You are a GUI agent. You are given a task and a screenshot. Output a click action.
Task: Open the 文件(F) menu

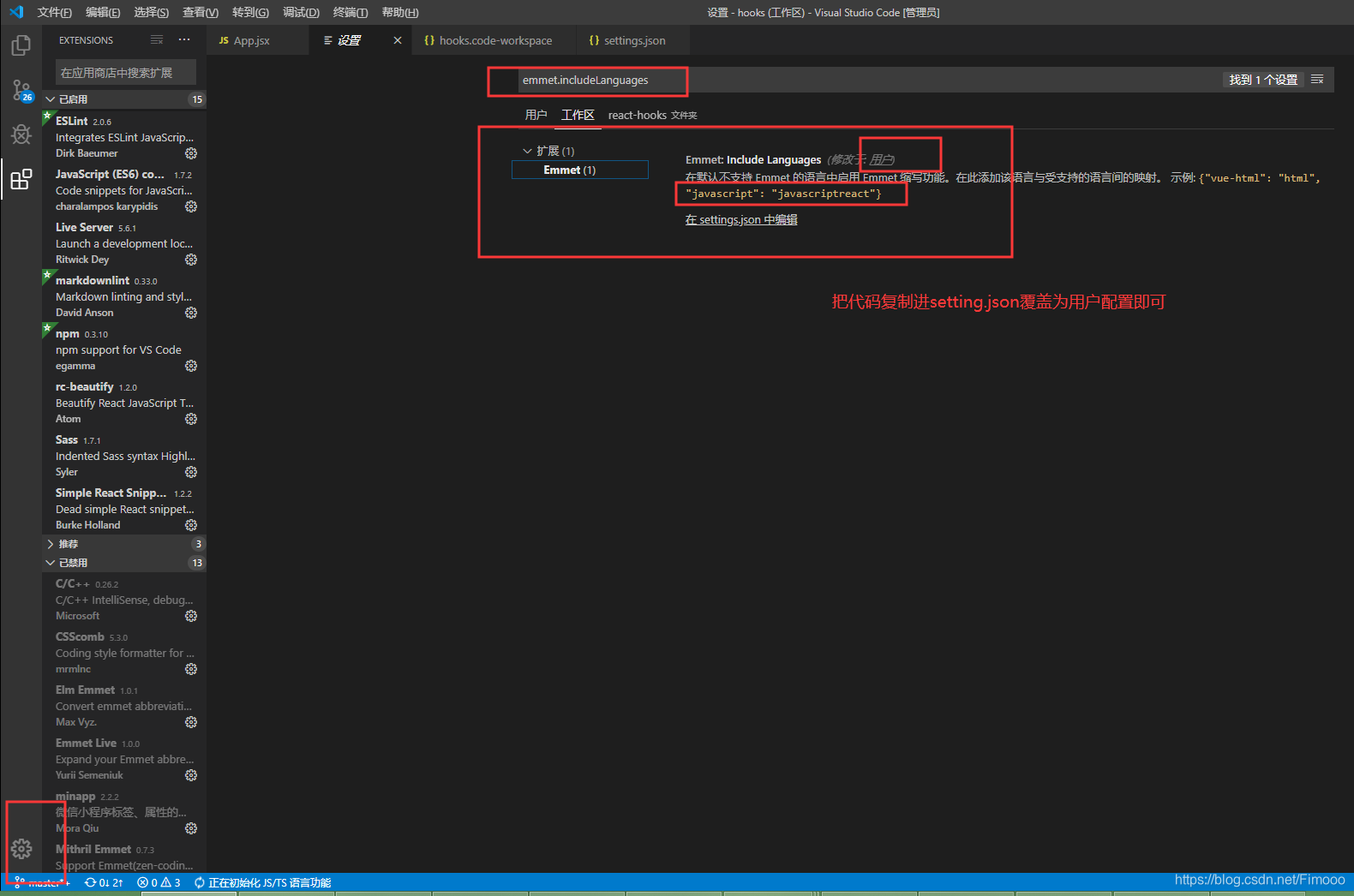(x=55, y=12)
